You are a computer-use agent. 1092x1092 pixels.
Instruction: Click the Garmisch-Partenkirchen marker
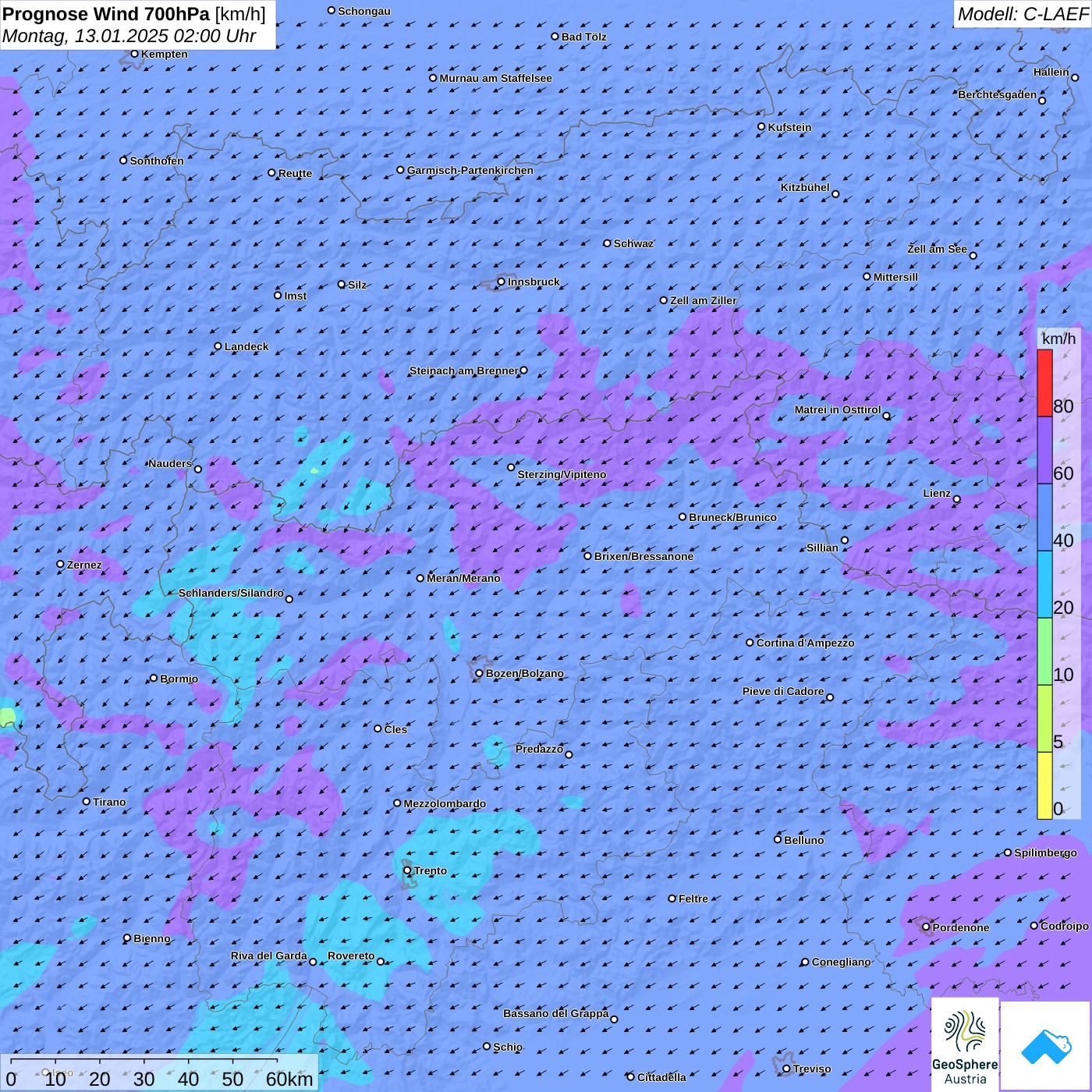[x=401, y=170]
